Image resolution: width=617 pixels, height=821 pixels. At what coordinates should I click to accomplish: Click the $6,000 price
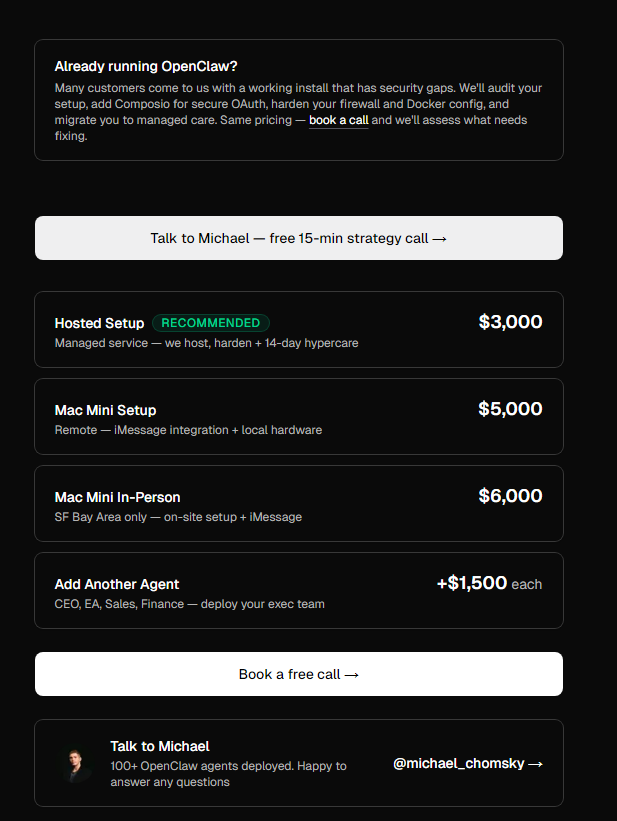point(510,496)
